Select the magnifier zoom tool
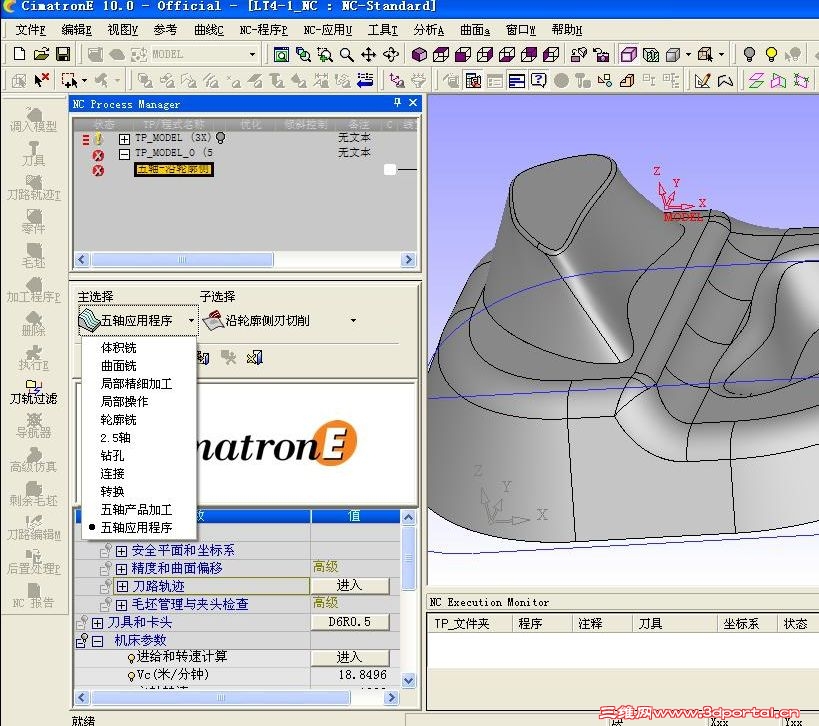The height and width of the screenshot is (726, 819). [346, 54]
